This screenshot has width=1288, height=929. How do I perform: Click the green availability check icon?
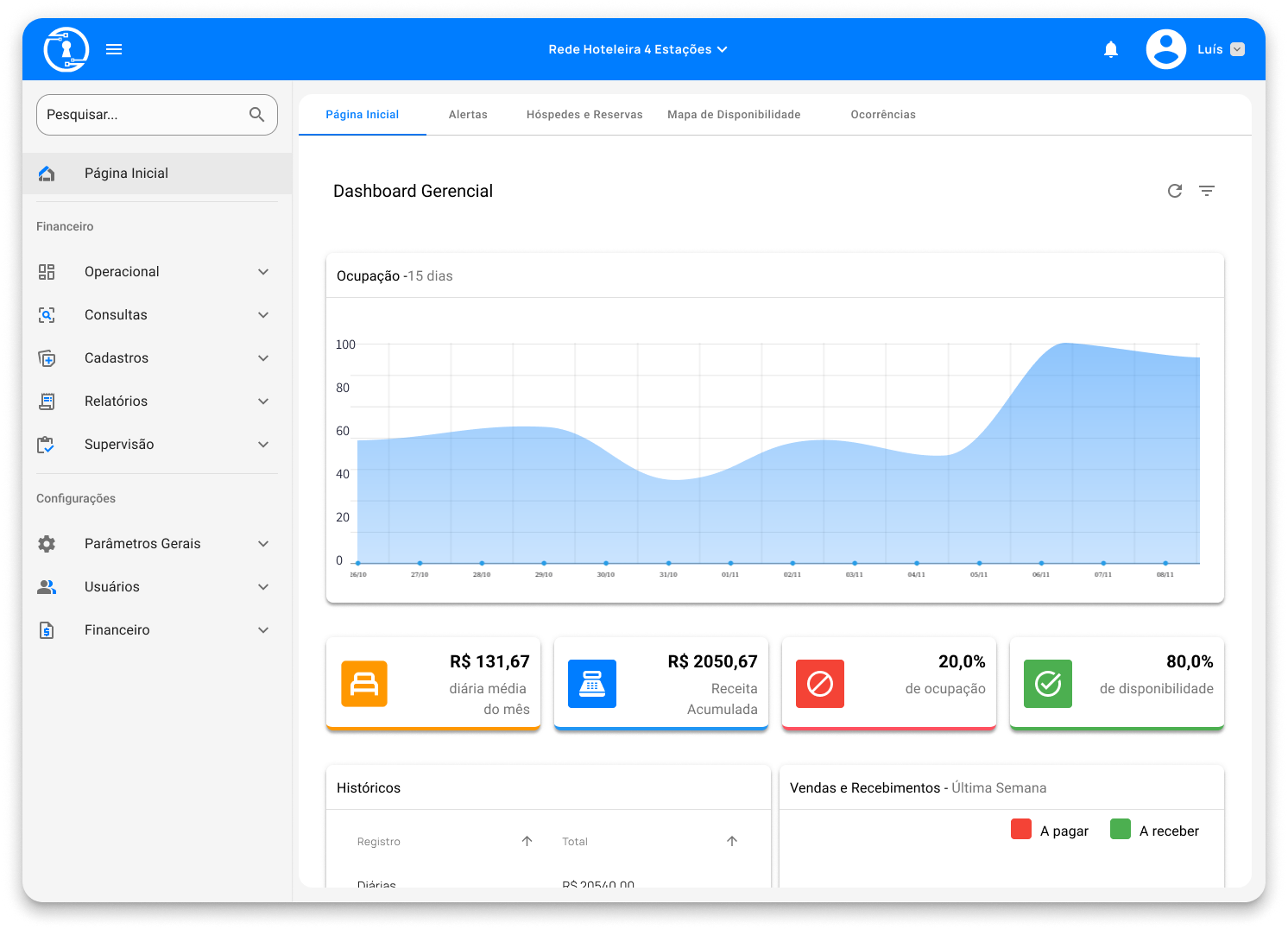click(x=1048, y=684)
